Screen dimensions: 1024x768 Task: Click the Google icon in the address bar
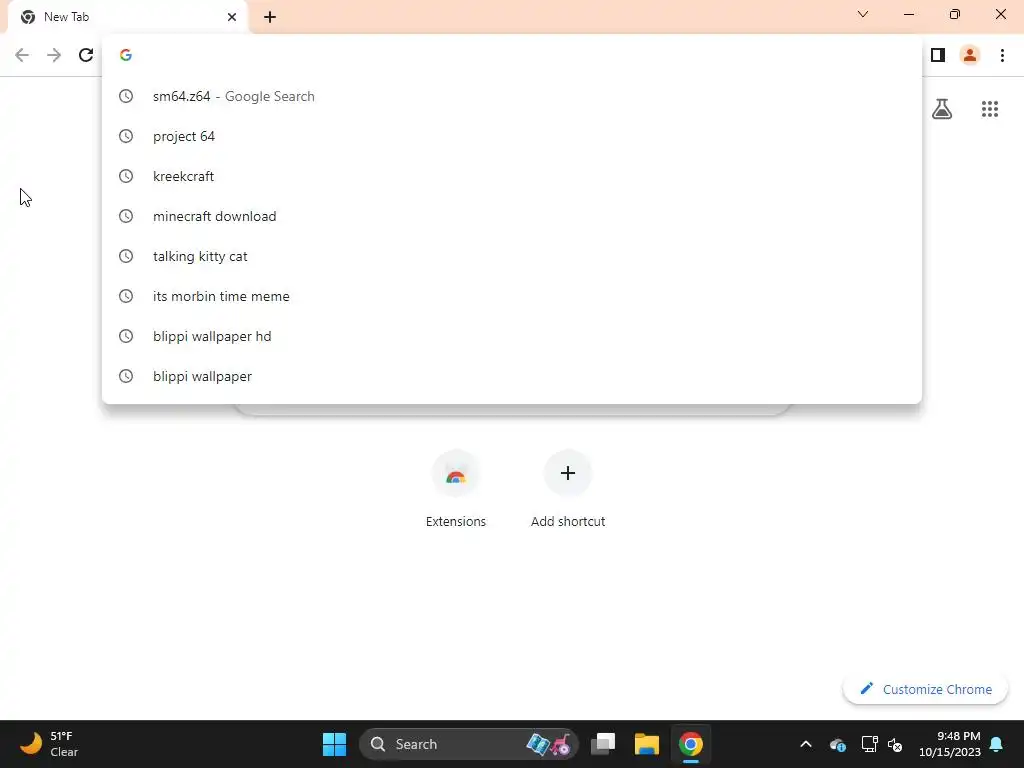126,55
